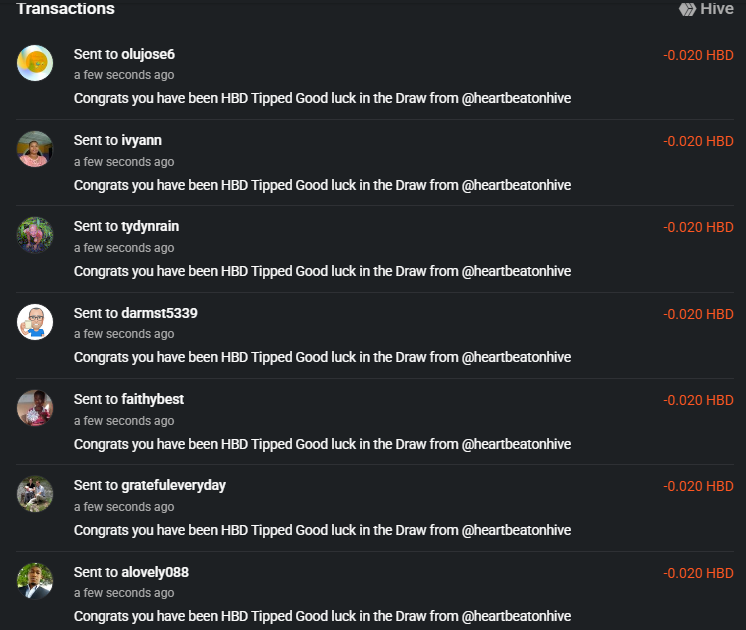Viewport: 746px width, 630px height.
Task: Select the tip memo sent to ivyann
Action: click(x=322, y=185)
